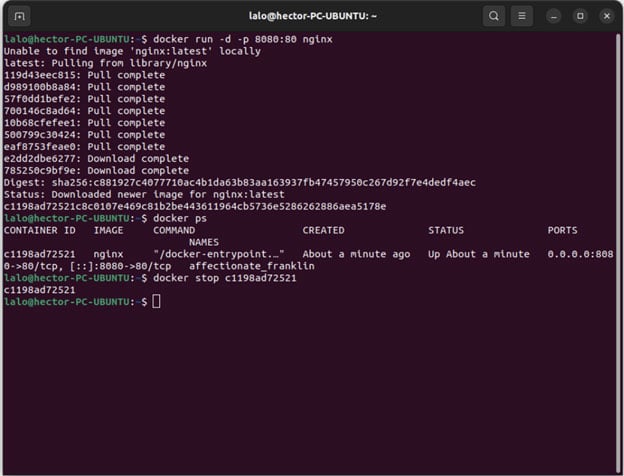Click the 'docker ps' command text
Screen dimensions: 624x476
click(x=180, y=218)
